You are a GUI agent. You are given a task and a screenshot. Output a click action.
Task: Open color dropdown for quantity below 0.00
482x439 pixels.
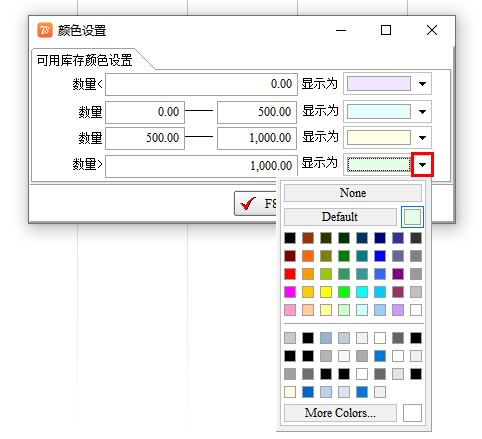422,84
